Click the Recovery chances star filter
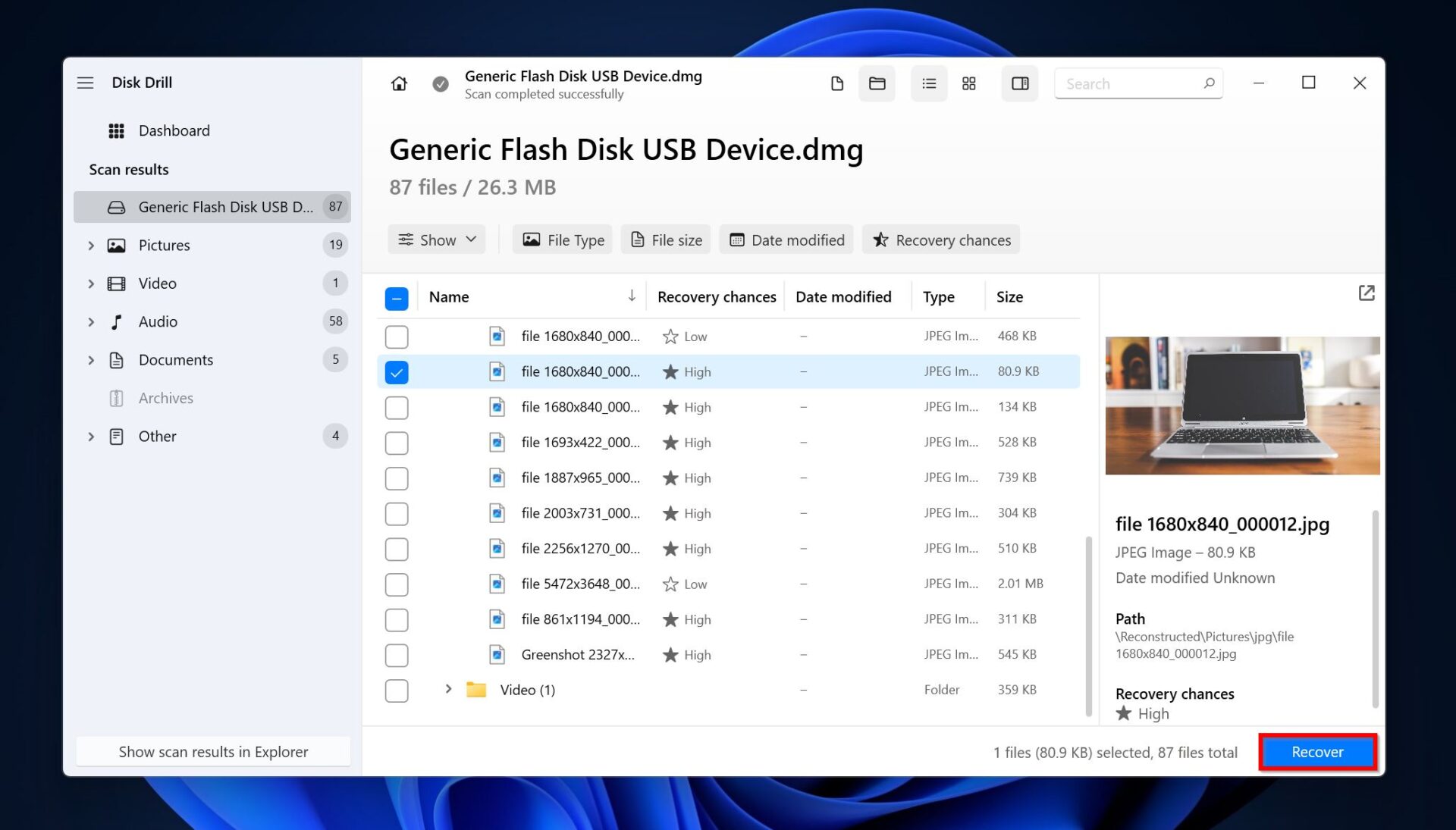Screen dimensions: 1456x830 (940, 240)
